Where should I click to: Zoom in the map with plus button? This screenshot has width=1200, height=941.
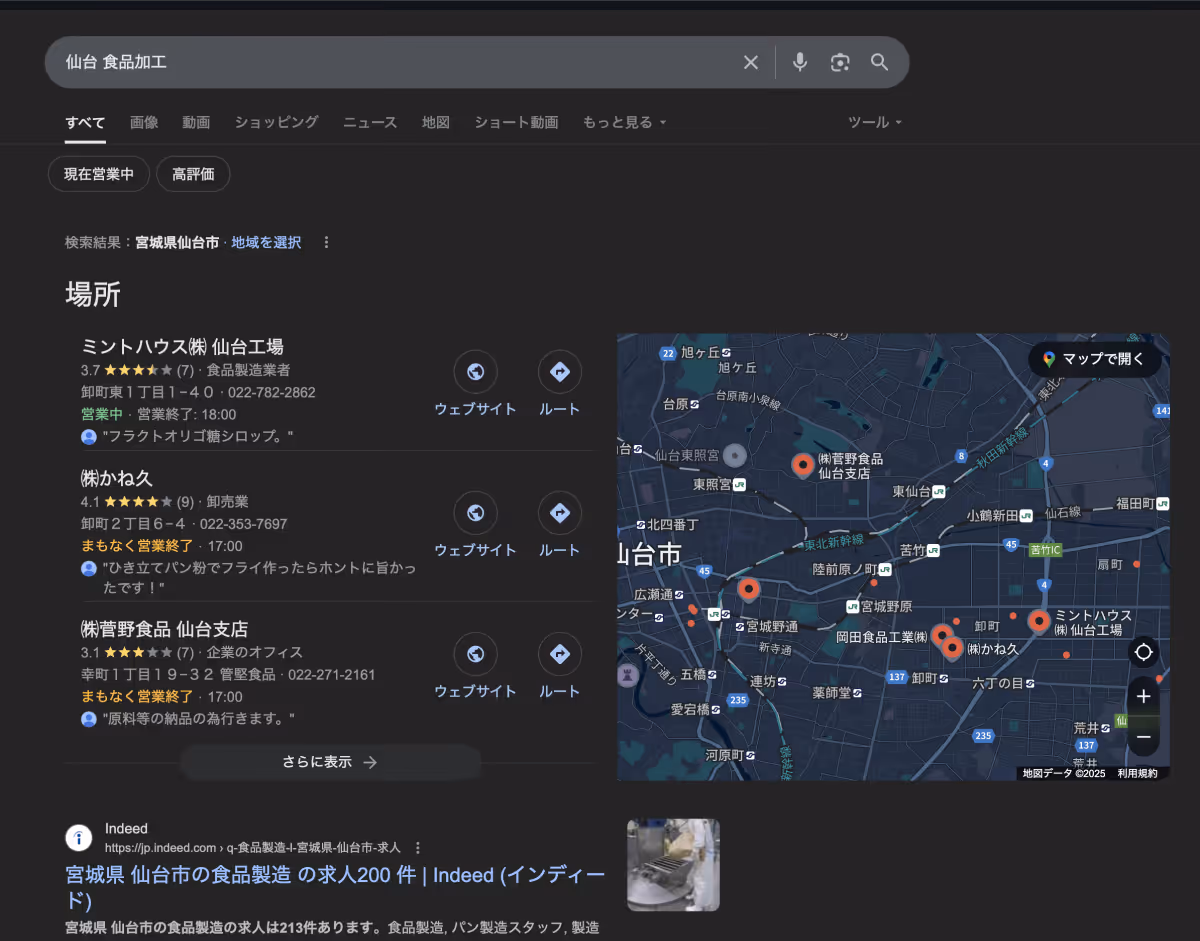[1144, 697]
